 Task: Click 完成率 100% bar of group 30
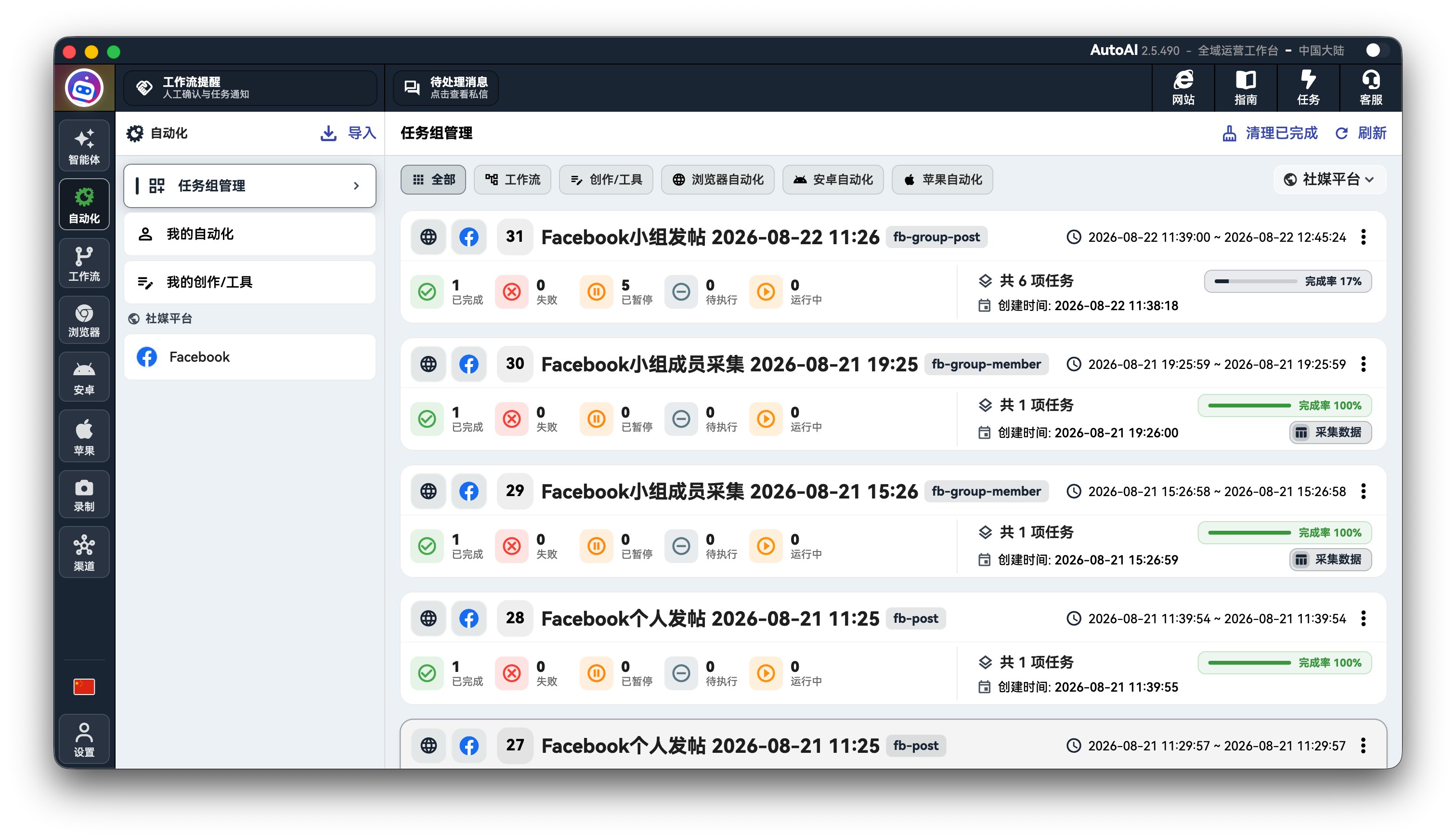click(x=1284, y=406)
